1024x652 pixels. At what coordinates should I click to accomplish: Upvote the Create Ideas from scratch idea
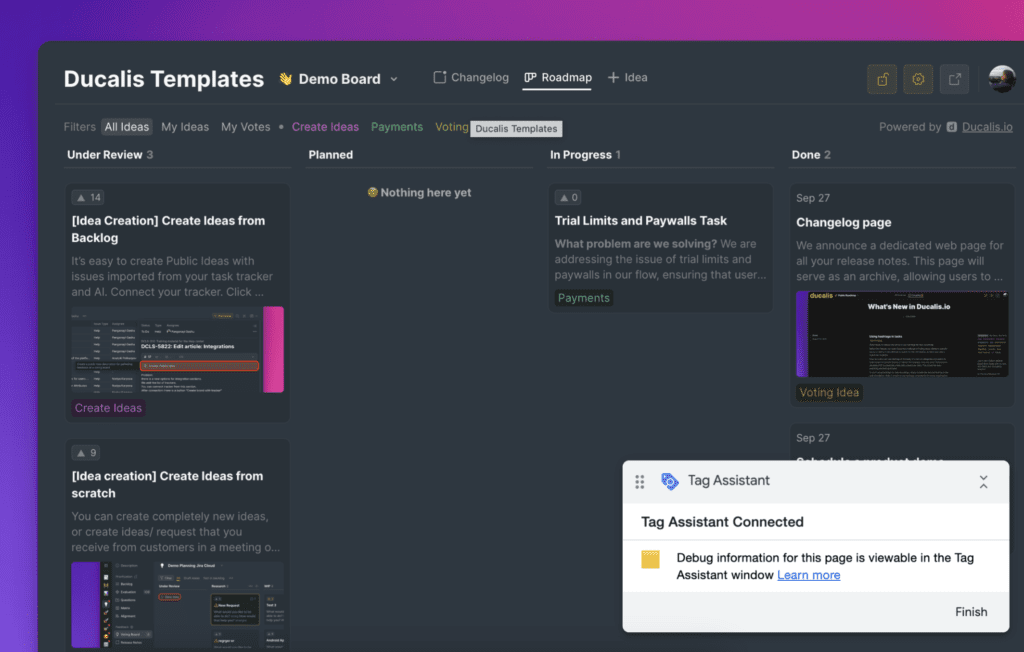85,453
